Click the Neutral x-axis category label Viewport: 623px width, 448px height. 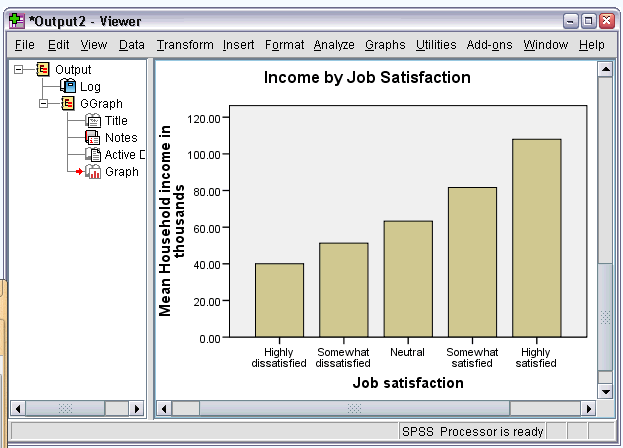(x=407, y=352)
